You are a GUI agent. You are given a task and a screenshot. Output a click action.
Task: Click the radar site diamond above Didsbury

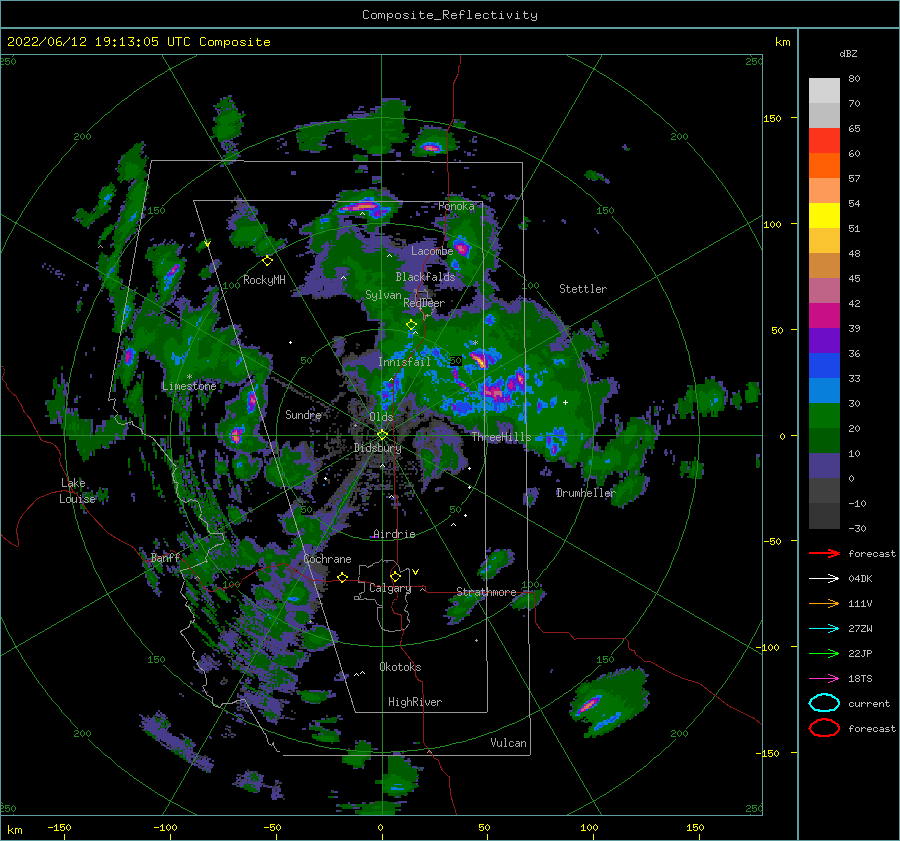[x=382, y=435]
